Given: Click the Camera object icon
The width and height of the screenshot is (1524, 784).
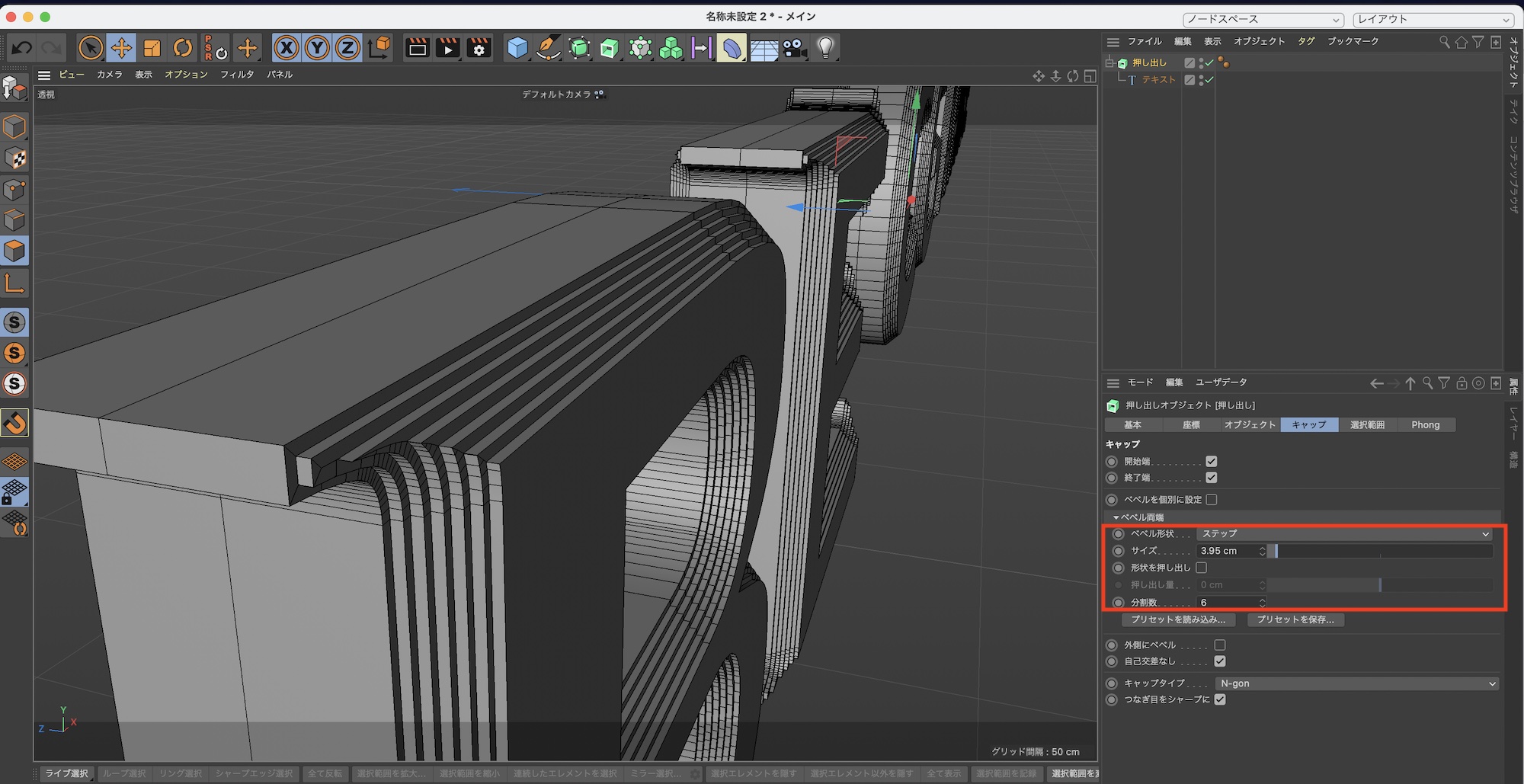Looking at the screenshot, I should 795,48.
